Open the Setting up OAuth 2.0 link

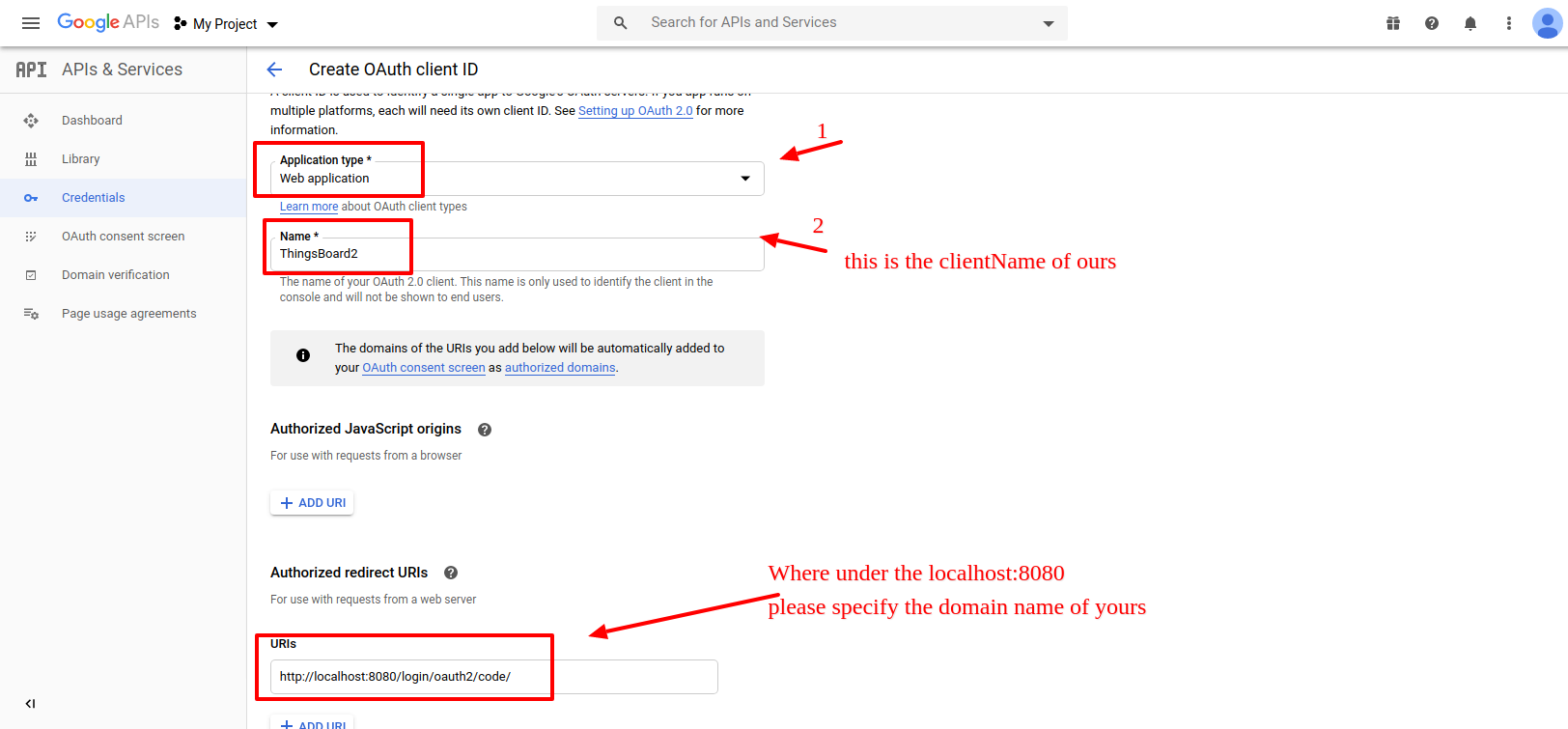pos(635,111)
